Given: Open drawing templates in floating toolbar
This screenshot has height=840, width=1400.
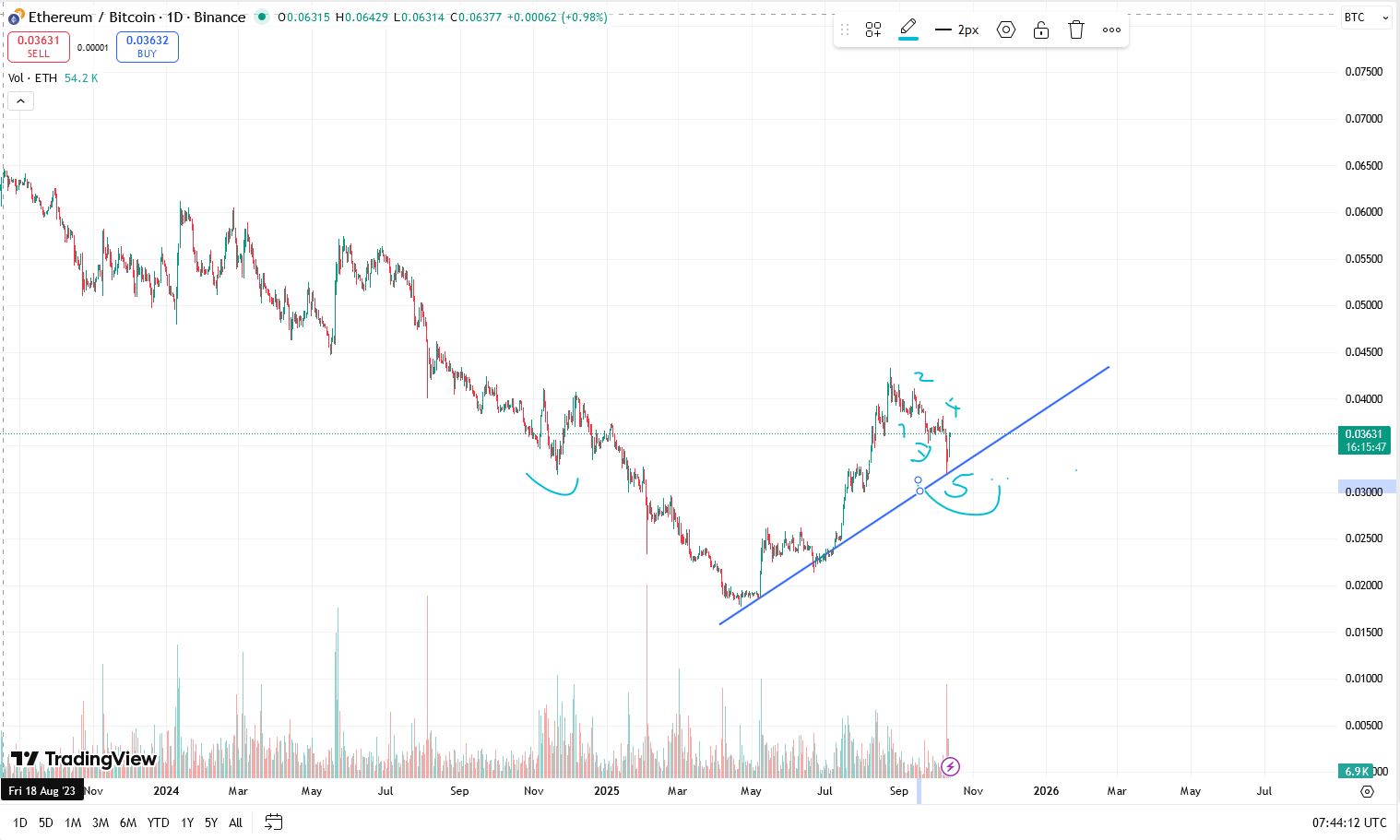Looking at the screenshot, I should pos(873,30).
